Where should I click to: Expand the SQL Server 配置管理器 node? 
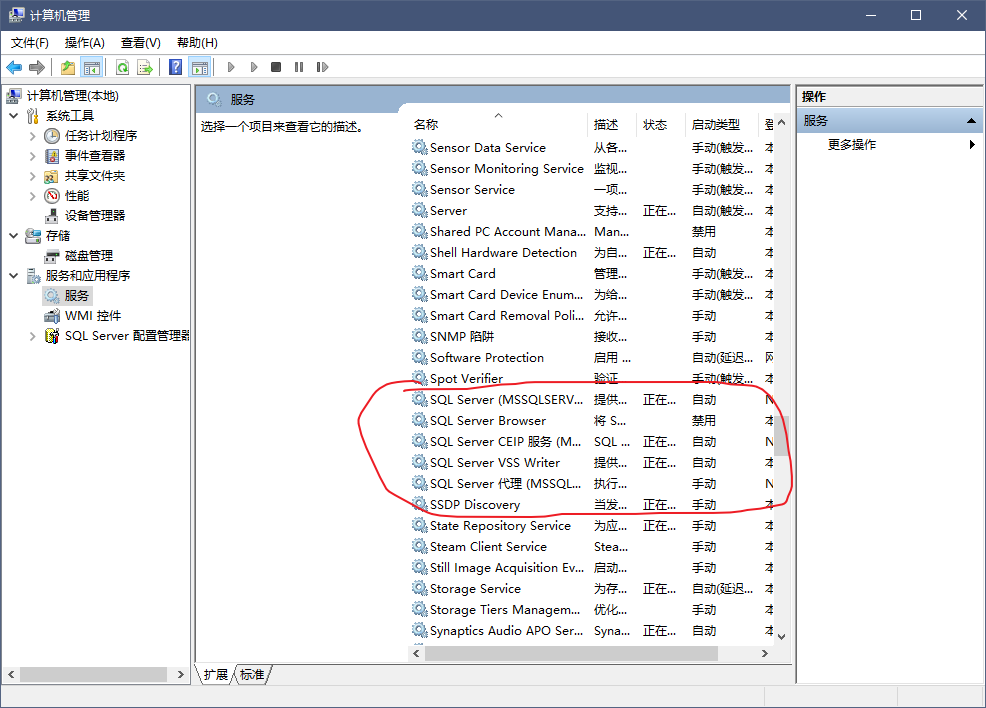click(33, 336)
